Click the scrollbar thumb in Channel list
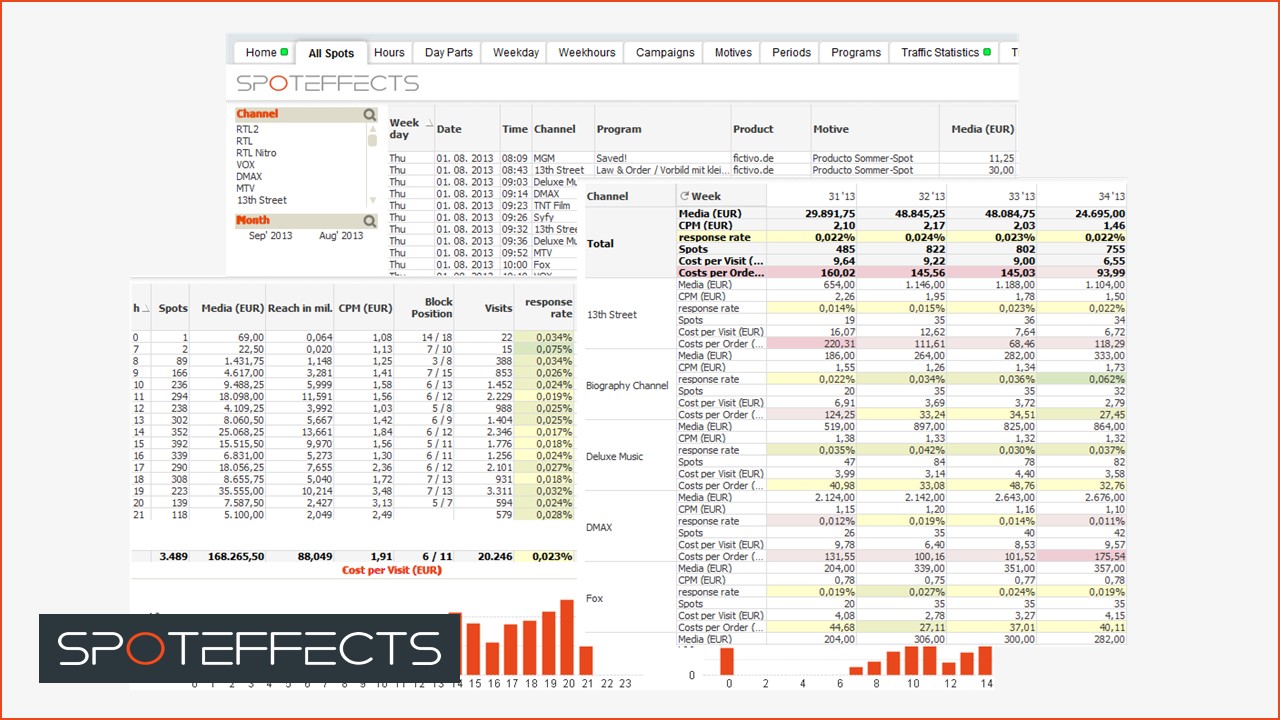This screenshot has height=720, width=1280. click(x=373, y=140)
